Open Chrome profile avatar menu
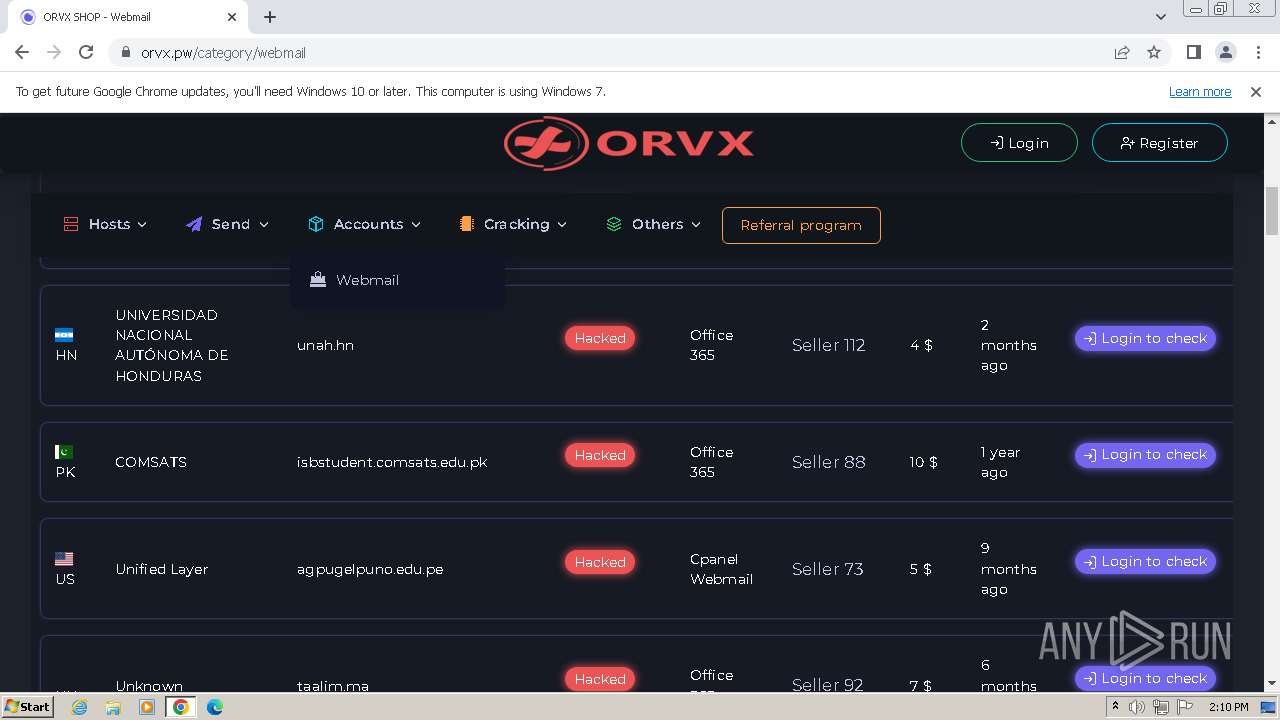 click(1225, 52)
